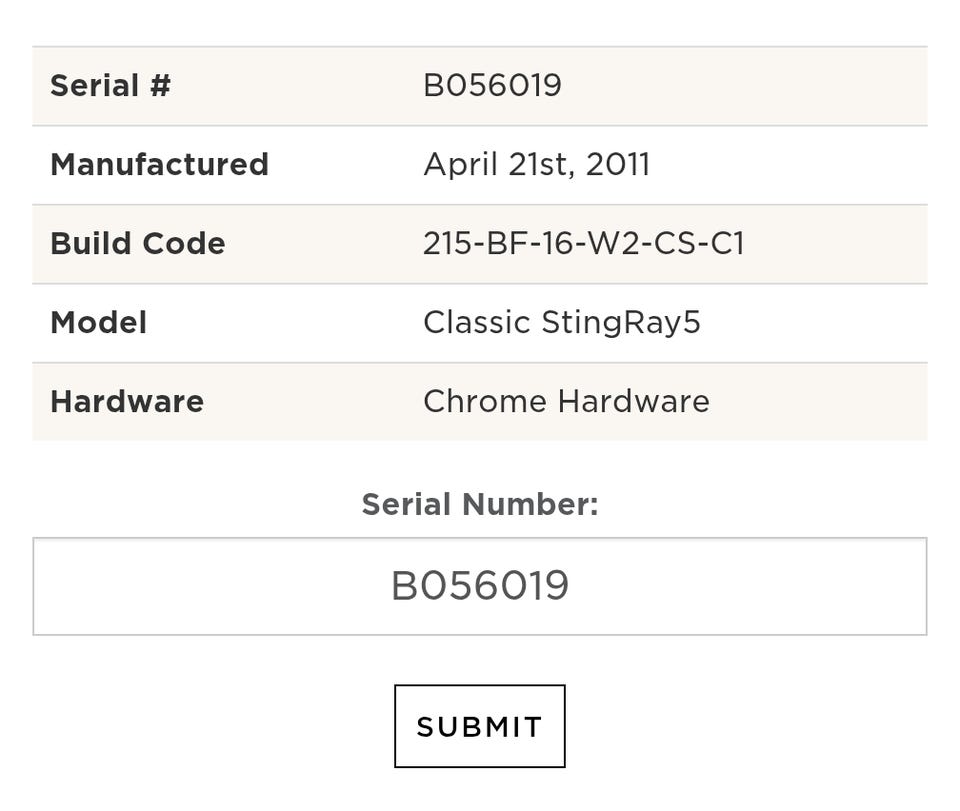960x811 pixels.
Task: Click the word "Chrome" in the Hardware row
Action: (485, 402)
